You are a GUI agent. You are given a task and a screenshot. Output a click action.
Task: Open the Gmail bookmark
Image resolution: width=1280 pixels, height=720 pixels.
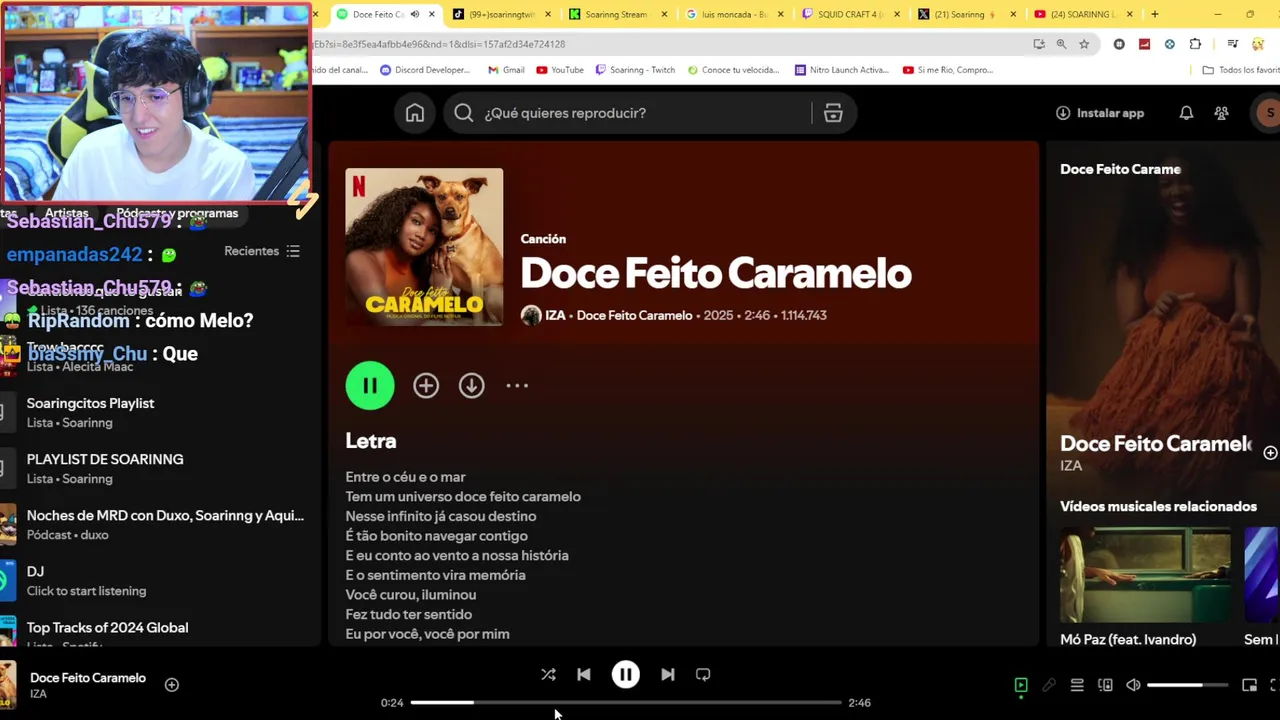506,70
